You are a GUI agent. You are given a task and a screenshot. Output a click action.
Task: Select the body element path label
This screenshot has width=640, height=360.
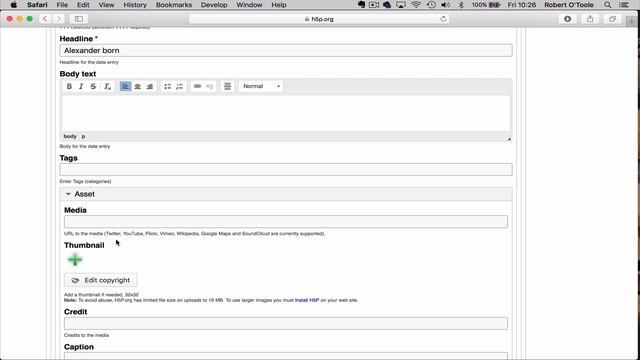pyautogui.click(x=70, y=136)
